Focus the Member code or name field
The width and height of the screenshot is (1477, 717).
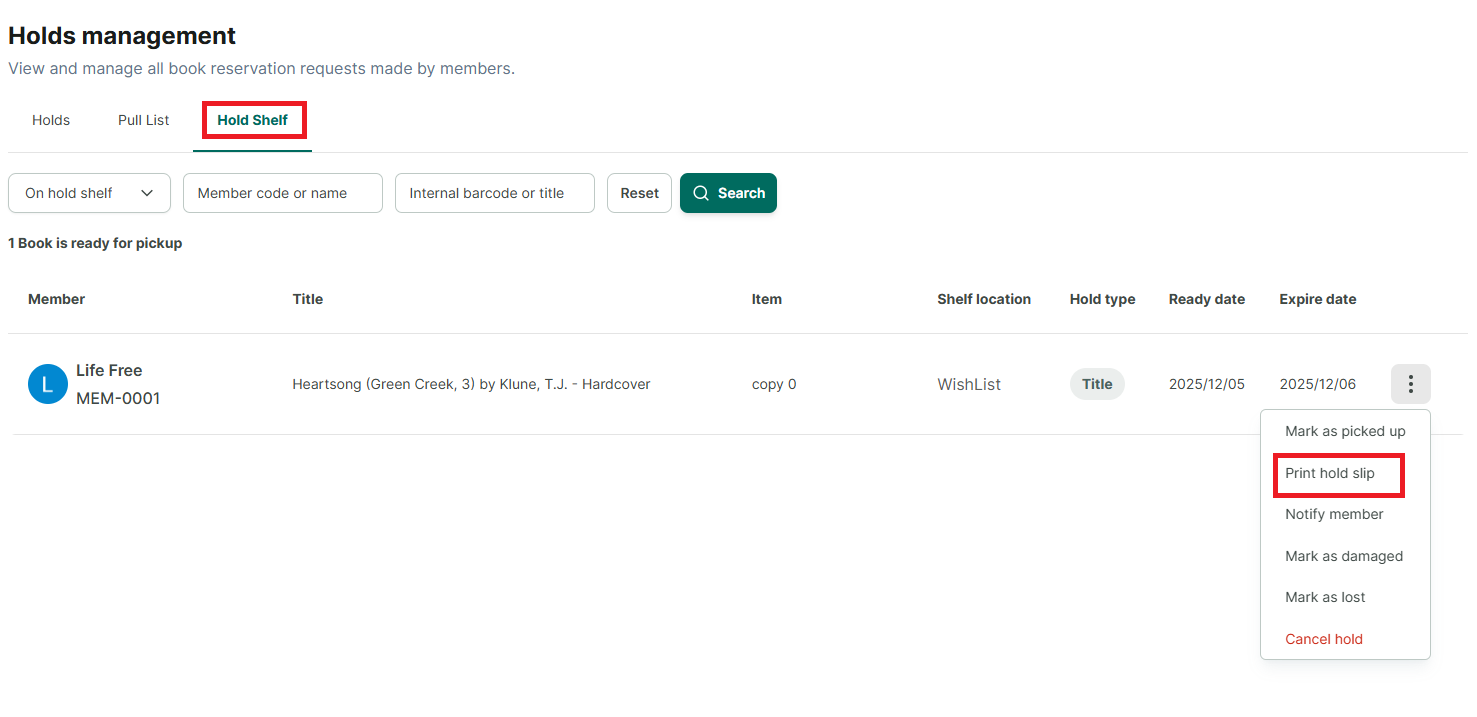pos(283,193)
